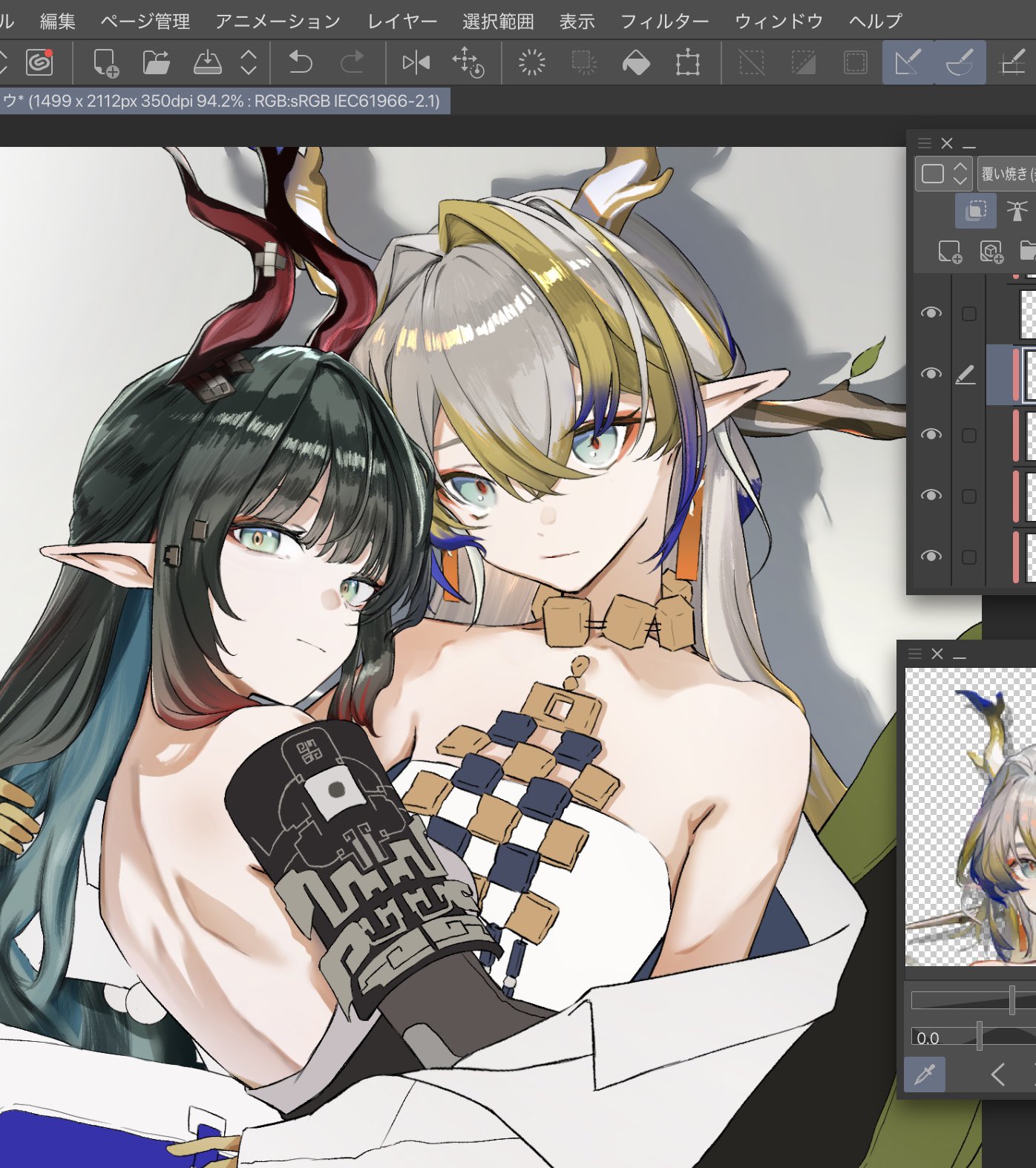
Task: Open the 編集 menu
Action: click(58, 22)
